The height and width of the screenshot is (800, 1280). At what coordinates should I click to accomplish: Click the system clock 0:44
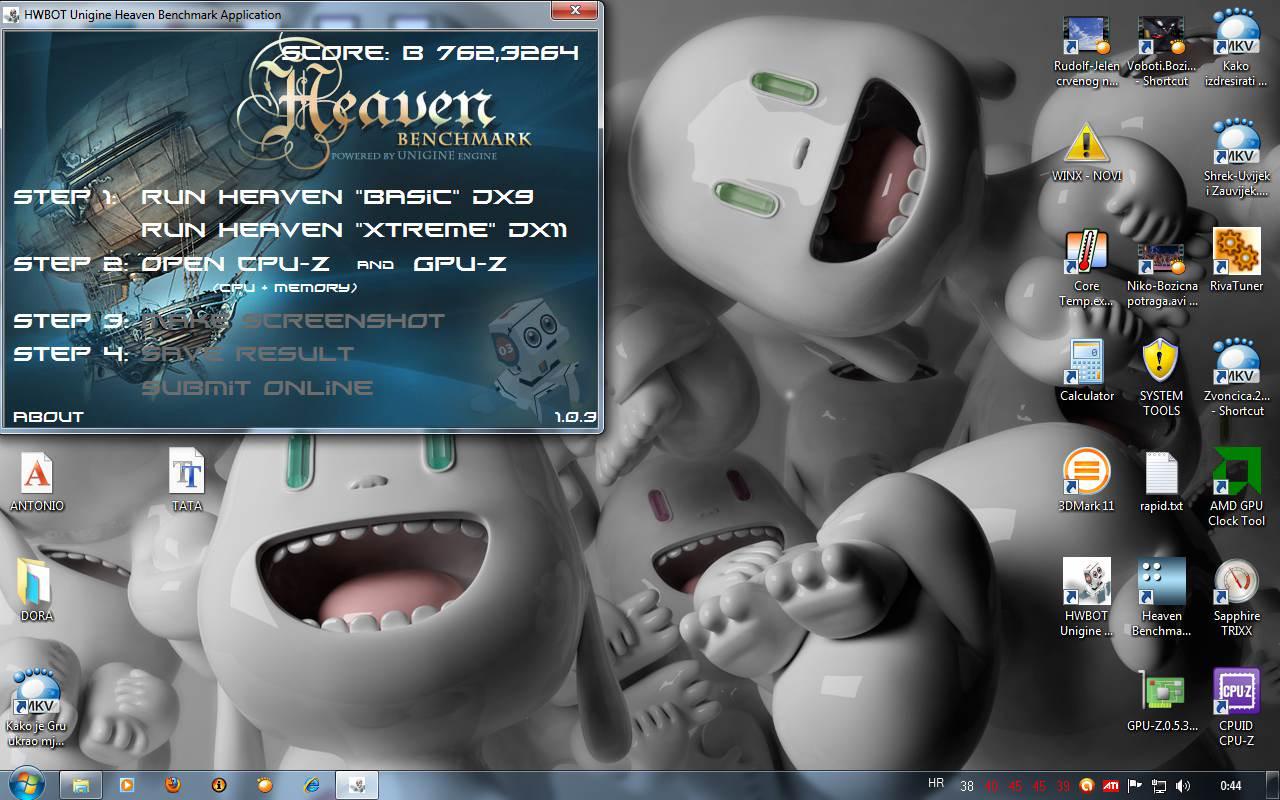1231,785
